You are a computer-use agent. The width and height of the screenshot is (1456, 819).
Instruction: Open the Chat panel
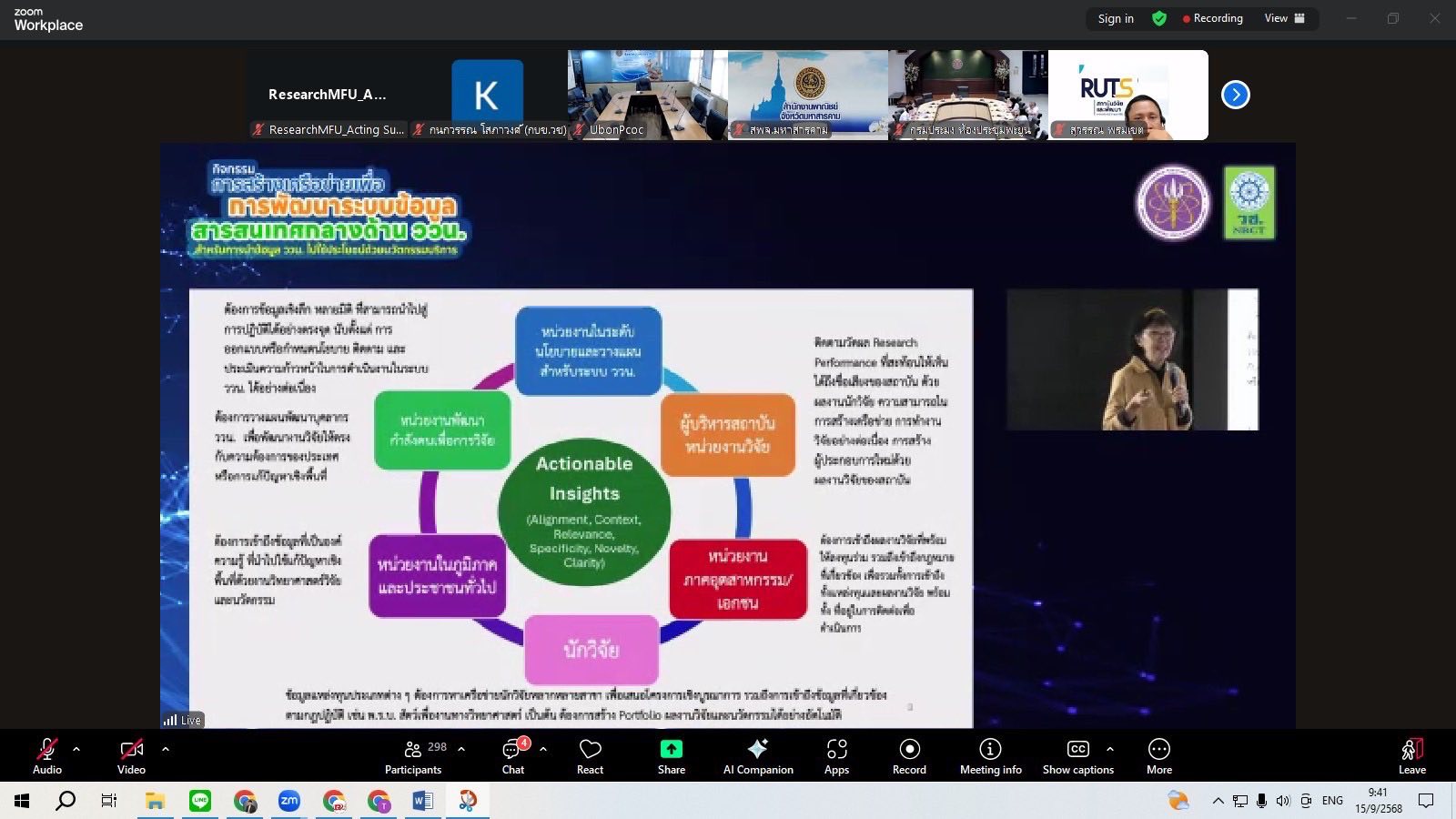pyautogui.click(x=513, y=754)
